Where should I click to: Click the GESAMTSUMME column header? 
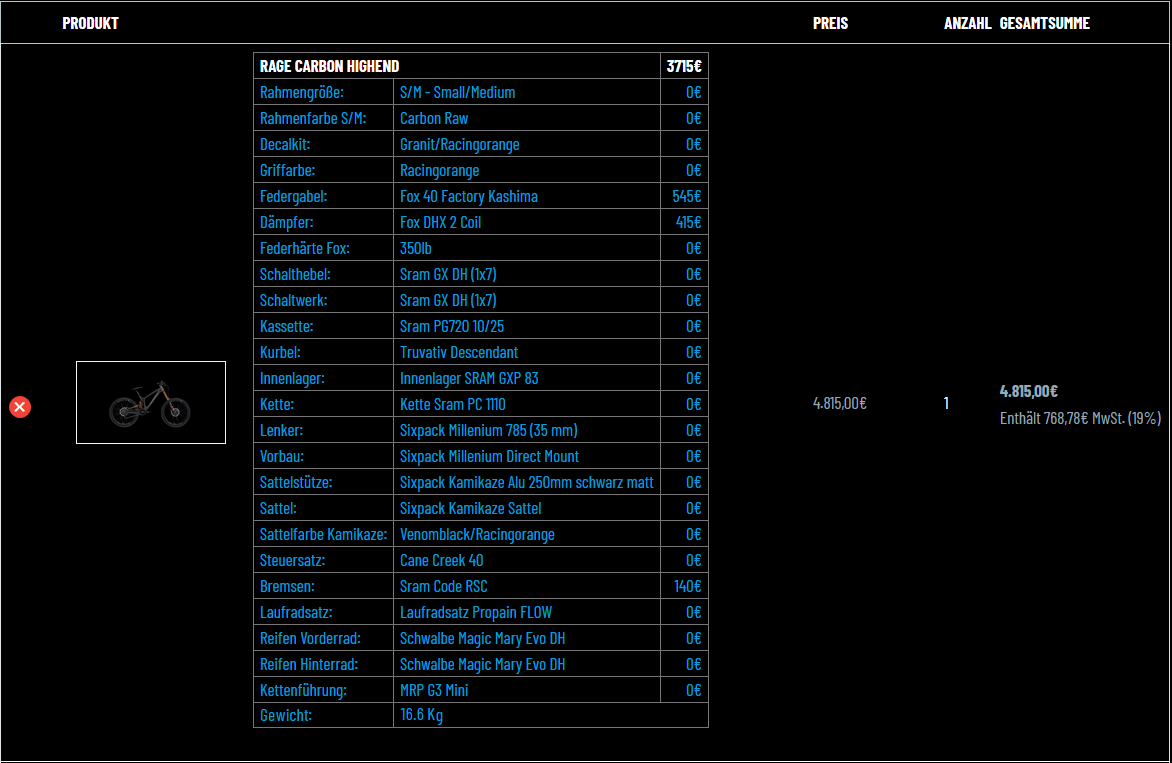(1044, 23)
